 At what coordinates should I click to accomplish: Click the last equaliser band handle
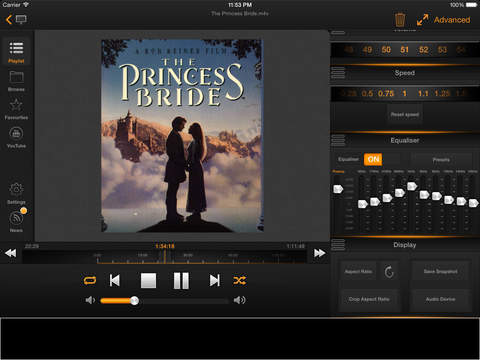(473, 203)
